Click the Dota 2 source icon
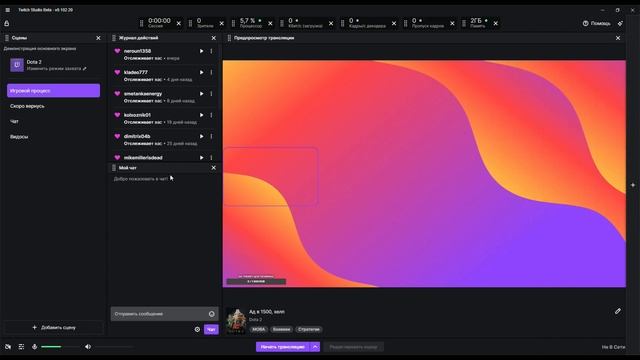The image size is (640, 360). click(17, 65)
